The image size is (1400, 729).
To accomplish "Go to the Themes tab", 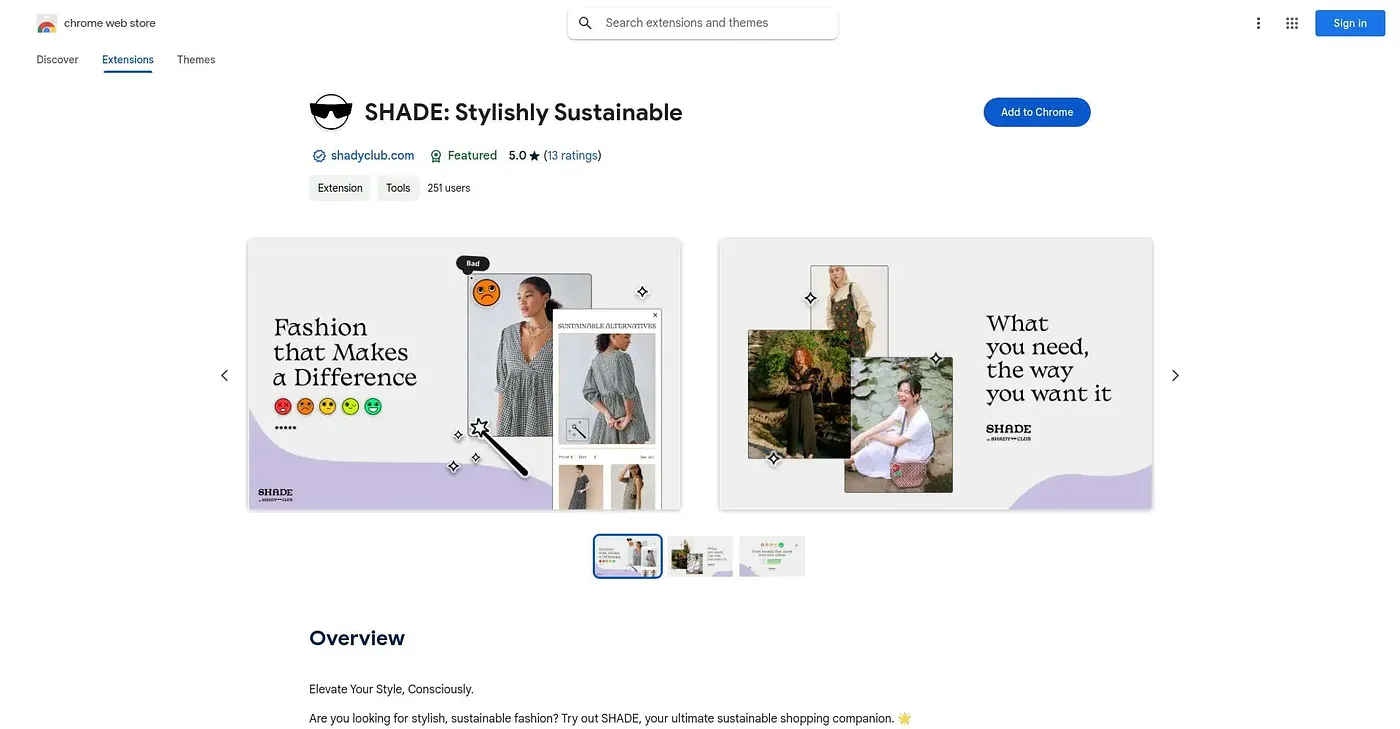I will (196, 60).
